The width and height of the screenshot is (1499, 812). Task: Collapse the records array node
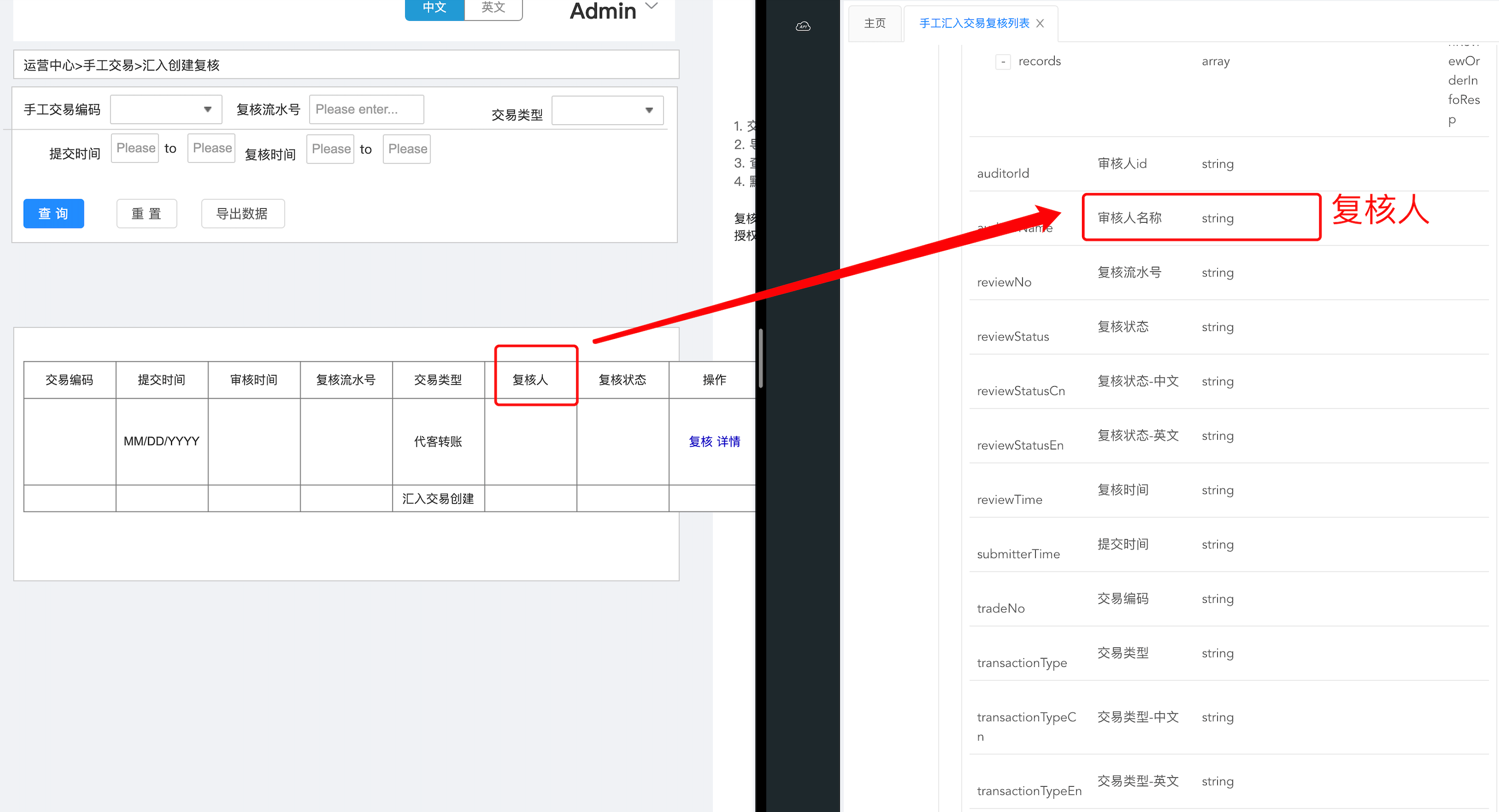tap(1002, 62)
